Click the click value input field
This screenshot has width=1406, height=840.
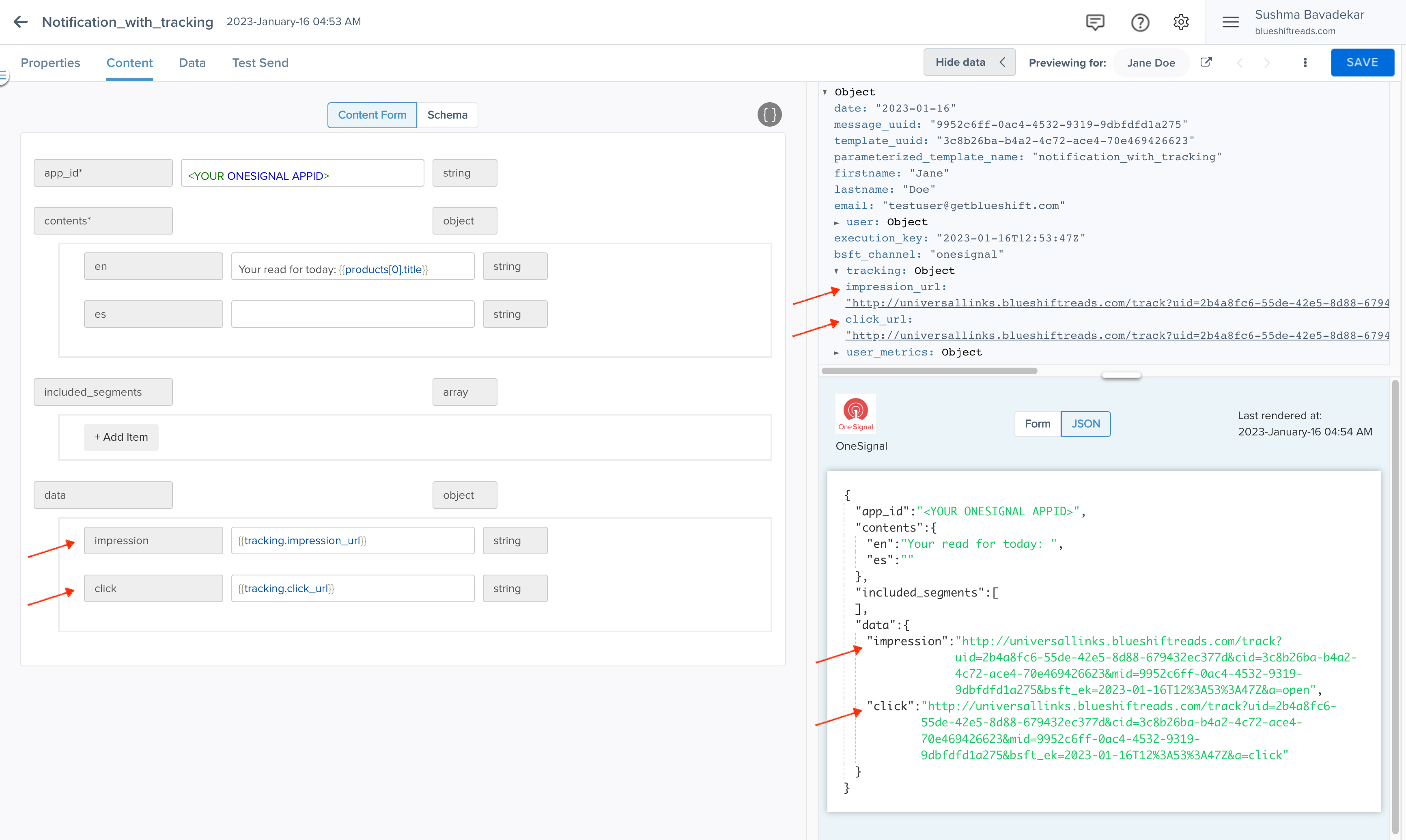click(353, 588)
